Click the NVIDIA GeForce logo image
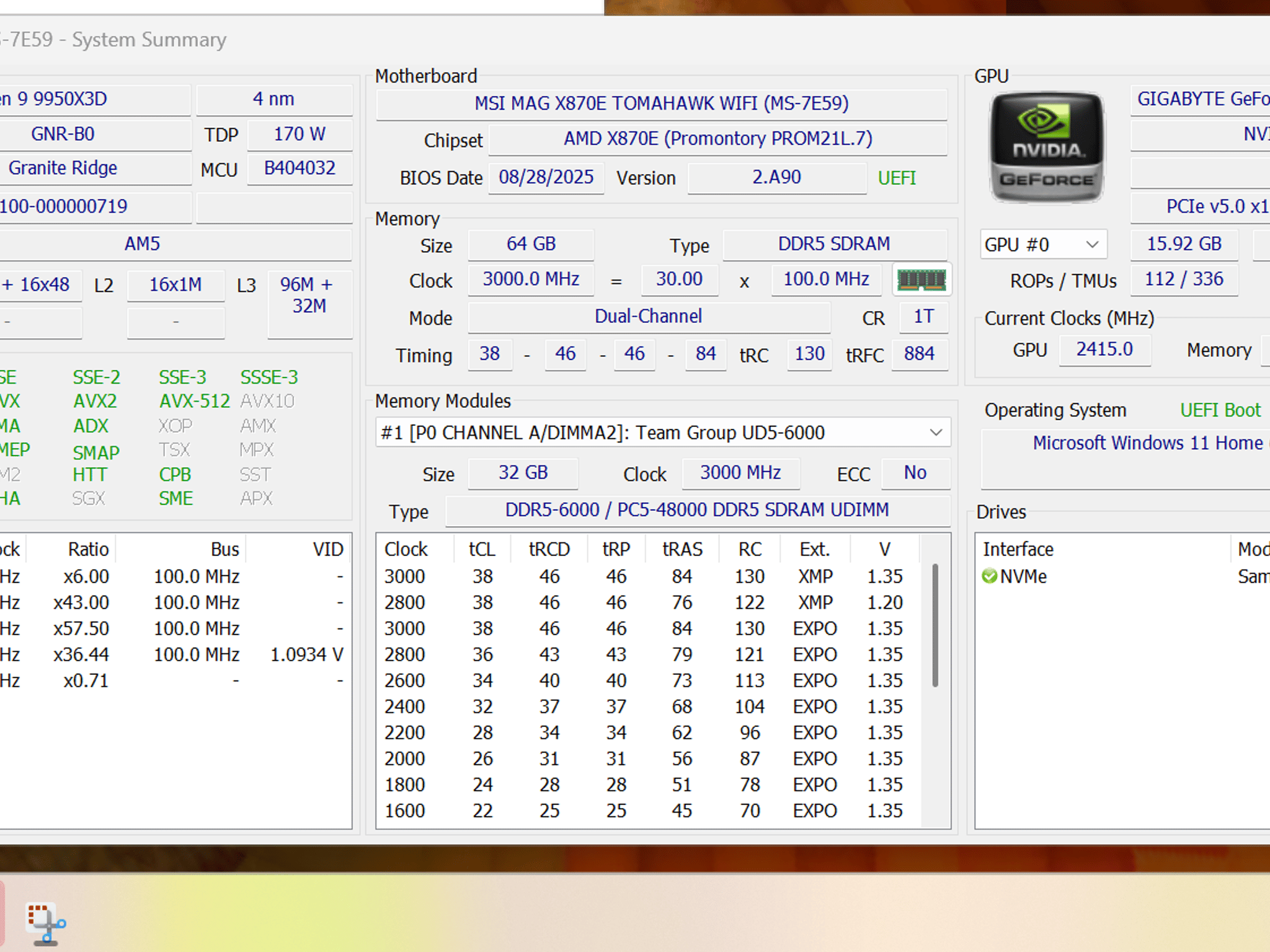1270x952 pixels. click(x=1047, y=148)
